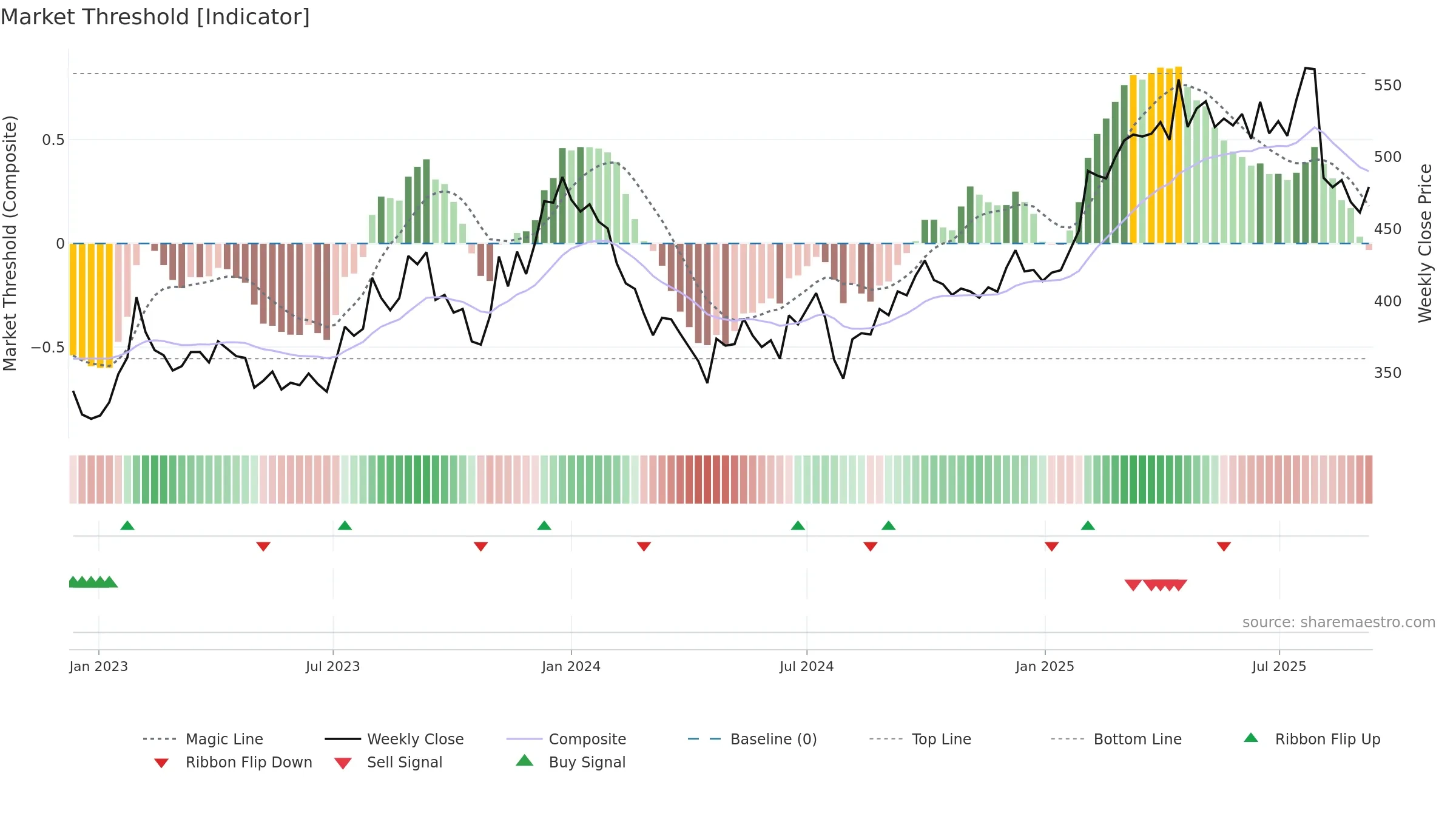Click the first ribbon flip up marker after Jan 2023
Image resolution: width=1456 pixels, height=819 pixels.
pos(127,525)
